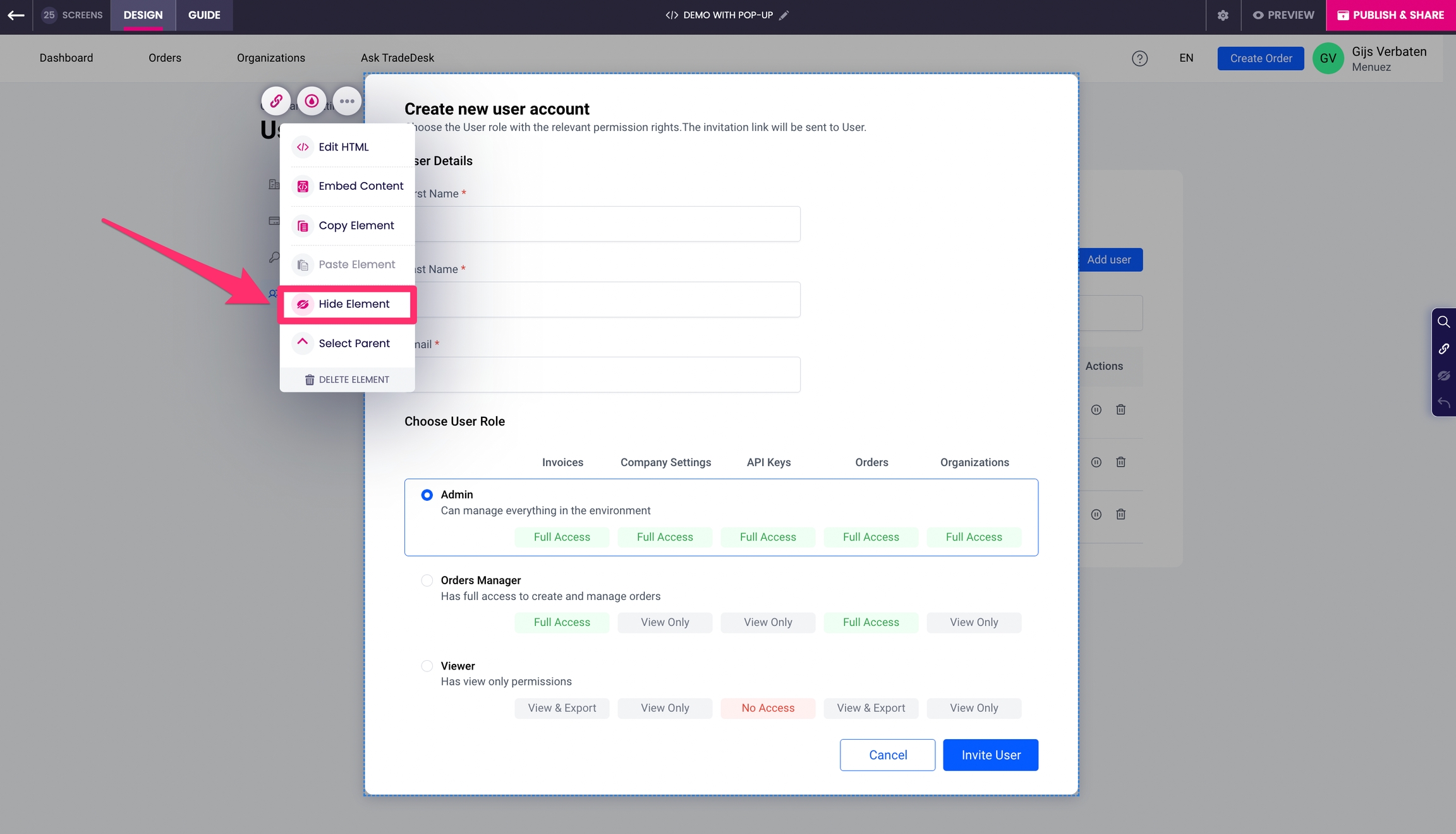1456x834 pixels.
Task: Click the help question mark icon
Action: coord(1139,58)
